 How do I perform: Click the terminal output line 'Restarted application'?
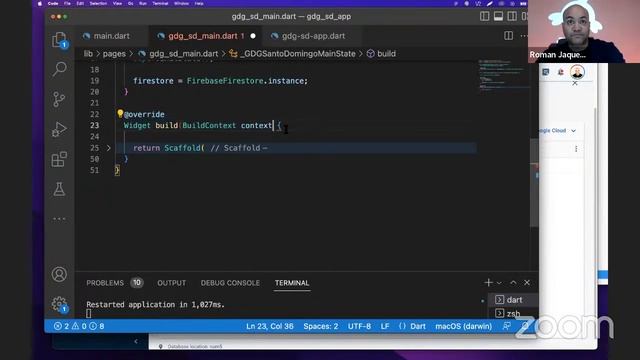[x=155, y=304]
